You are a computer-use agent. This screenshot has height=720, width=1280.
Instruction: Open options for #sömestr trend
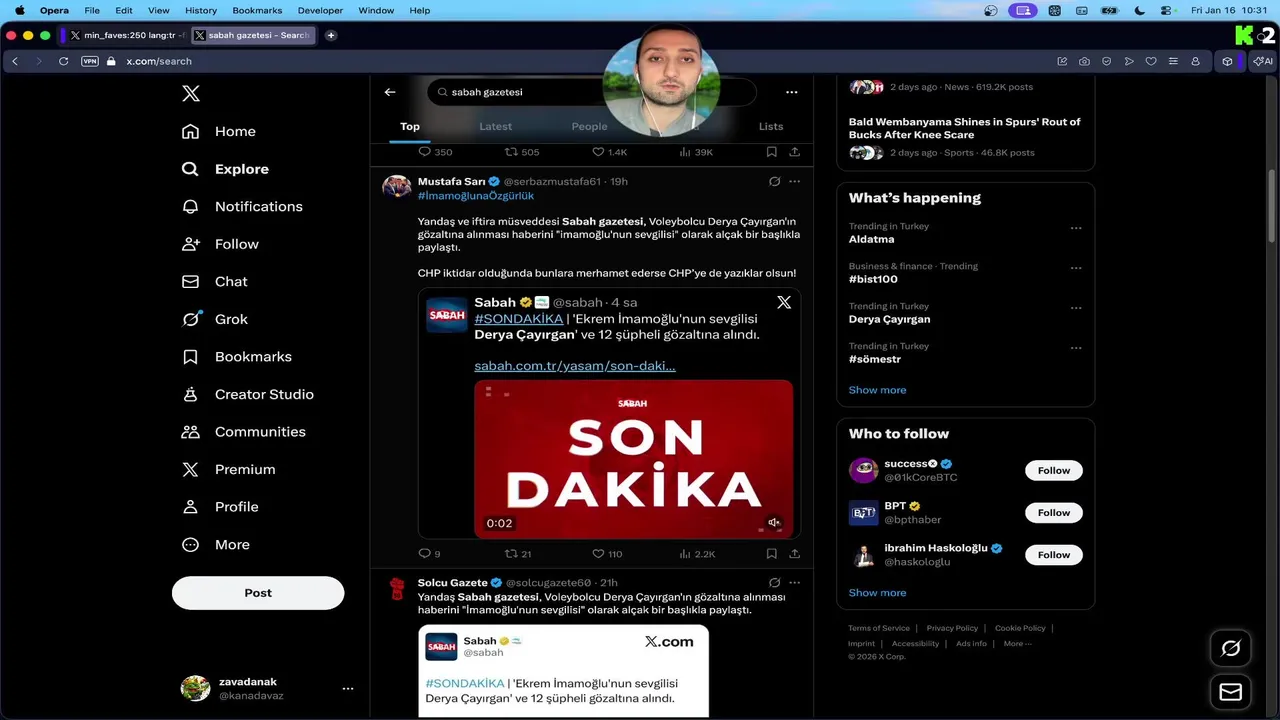pyautogui.click(x=1076, y=347)
